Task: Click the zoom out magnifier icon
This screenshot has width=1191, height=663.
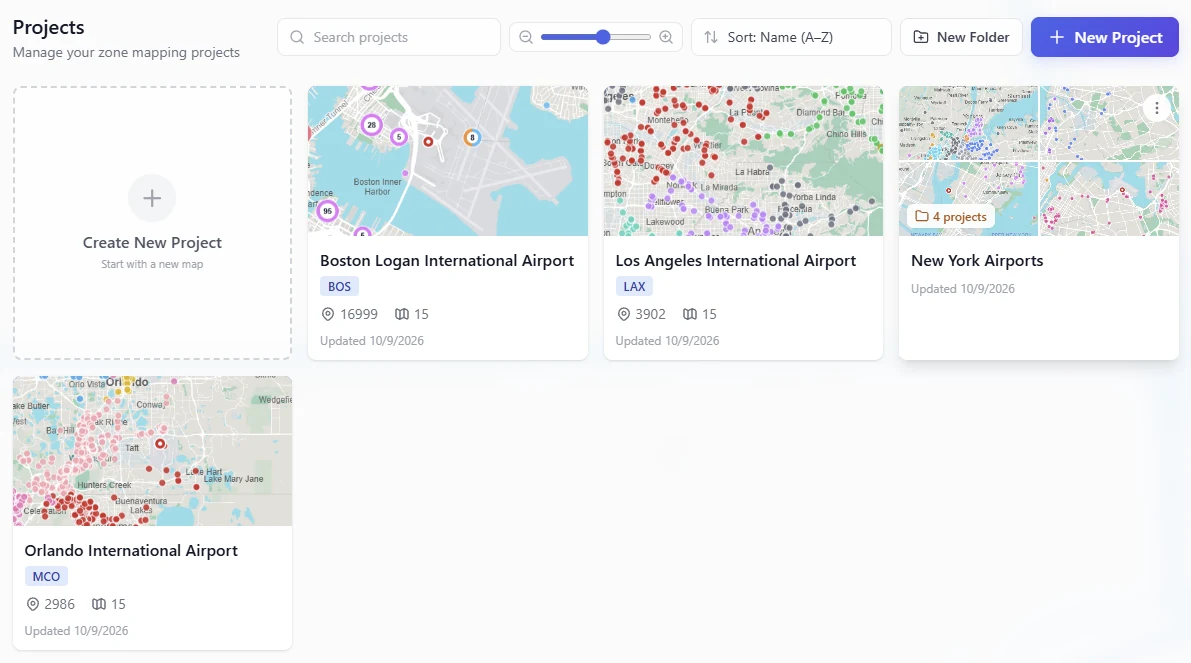Action: [x=526, y=37]
